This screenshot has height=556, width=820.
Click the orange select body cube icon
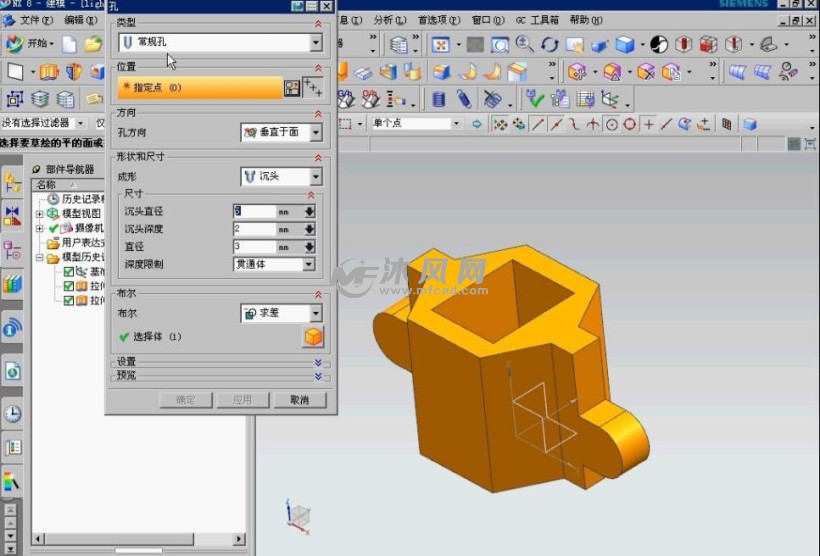click(313, 337)
